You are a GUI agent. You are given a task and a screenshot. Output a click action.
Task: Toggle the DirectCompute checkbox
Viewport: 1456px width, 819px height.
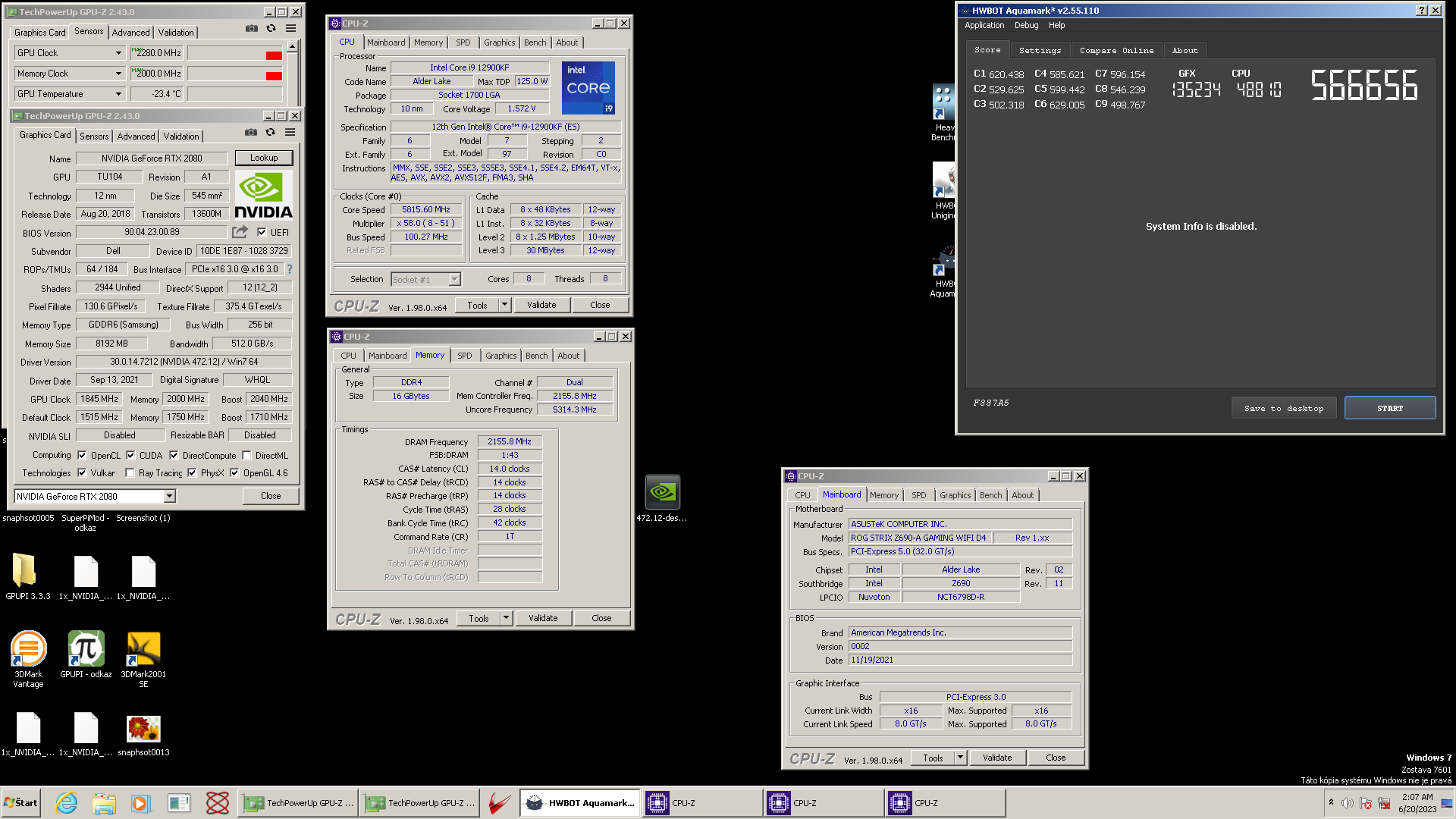[x=174, y=455]
